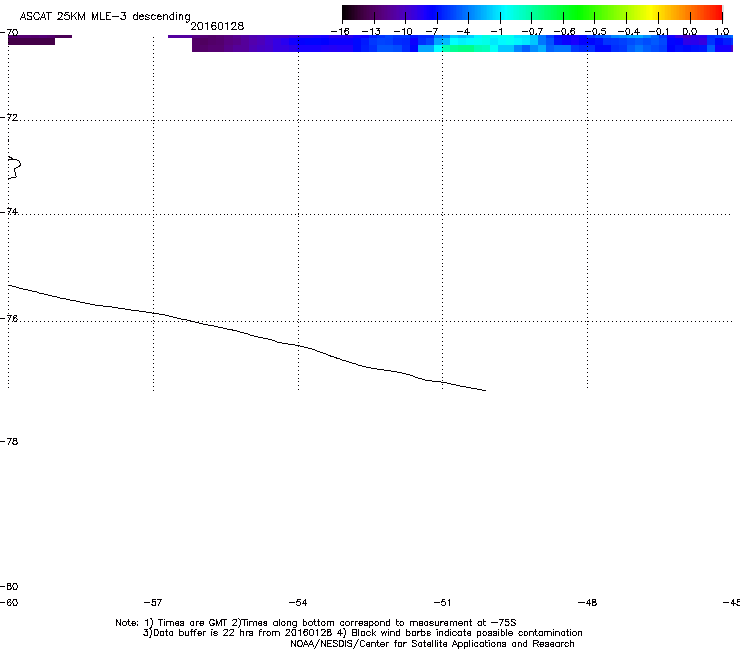The image size is (740, 650).
Task: Pick the red end of the color scale
Action: click(715, 12)
